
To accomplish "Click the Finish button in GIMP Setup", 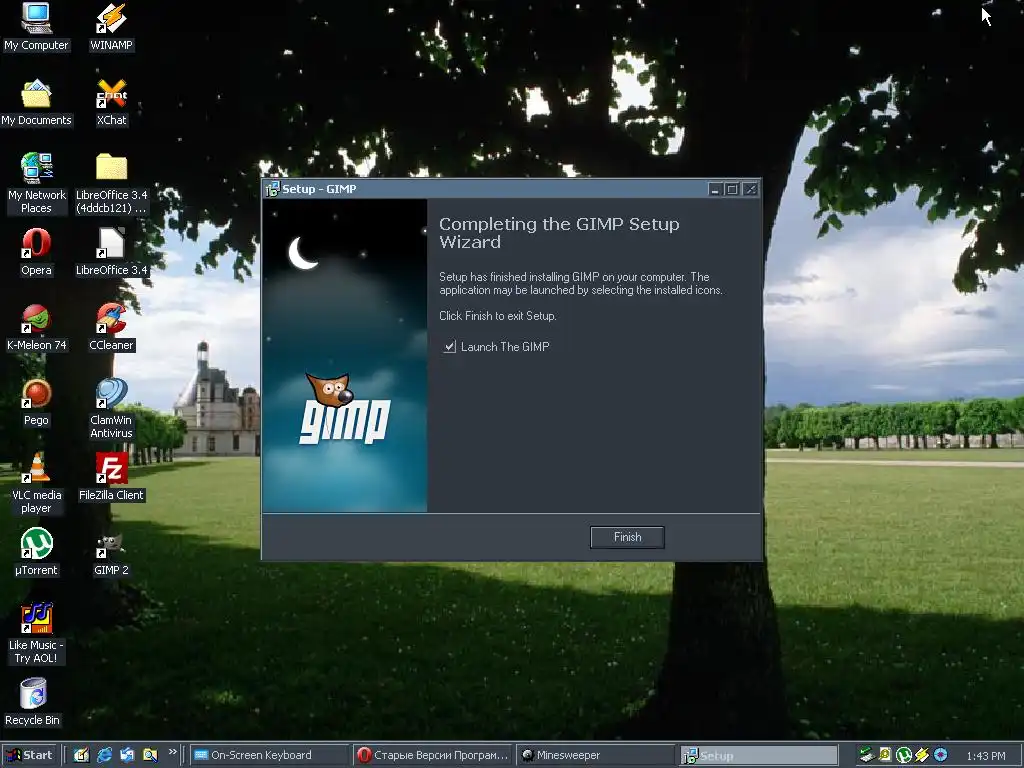I will 627,537.
